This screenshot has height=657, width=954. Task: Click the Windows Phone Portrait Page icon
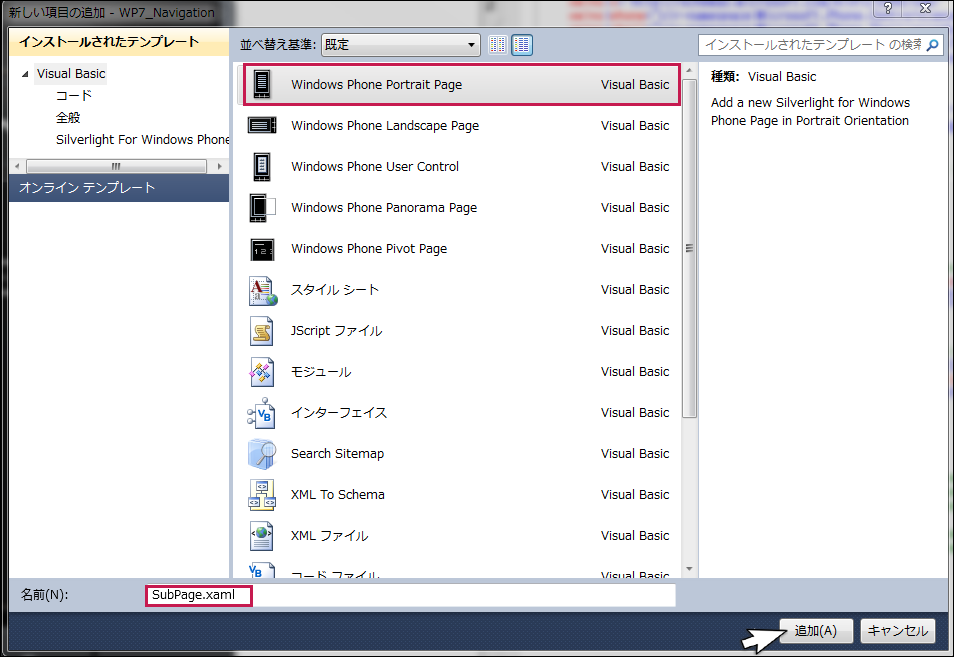[262, 84]
